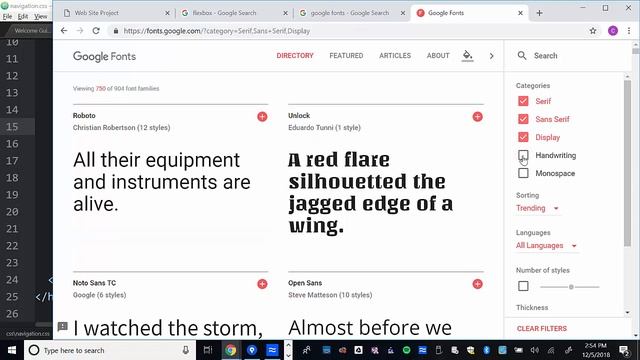640x360 pixels.
Task: Open the Trending sorting dropdown
Action: click(537, 208)
